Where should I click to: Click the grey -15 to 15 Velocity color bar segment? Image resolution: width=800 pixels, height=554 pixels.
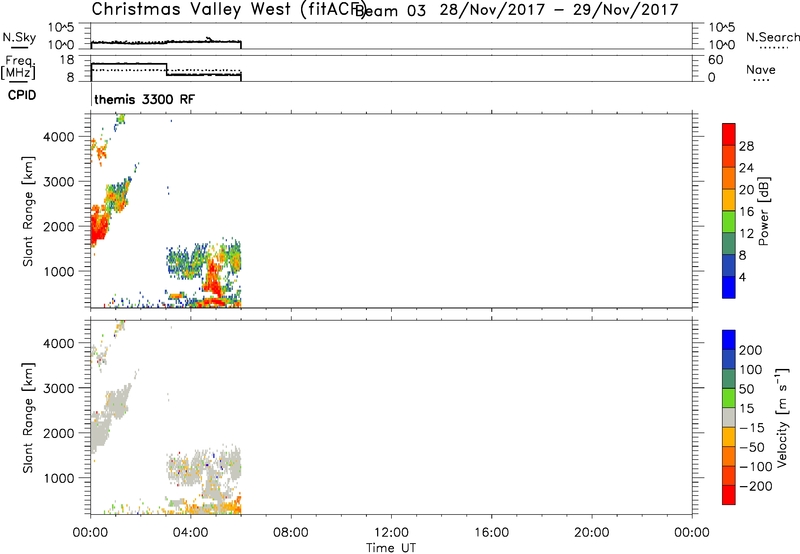tap(729, 417)
